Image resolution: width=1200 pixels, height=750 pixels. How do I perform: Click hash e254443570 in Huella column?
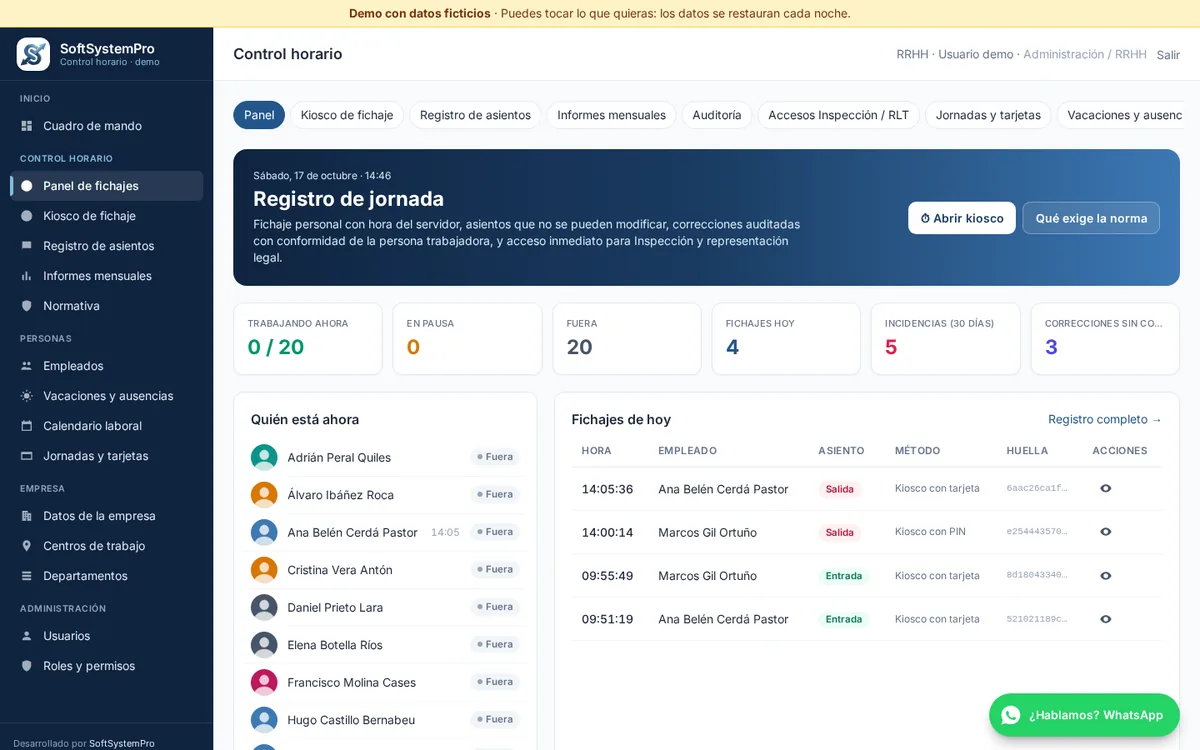(1037, 532)
